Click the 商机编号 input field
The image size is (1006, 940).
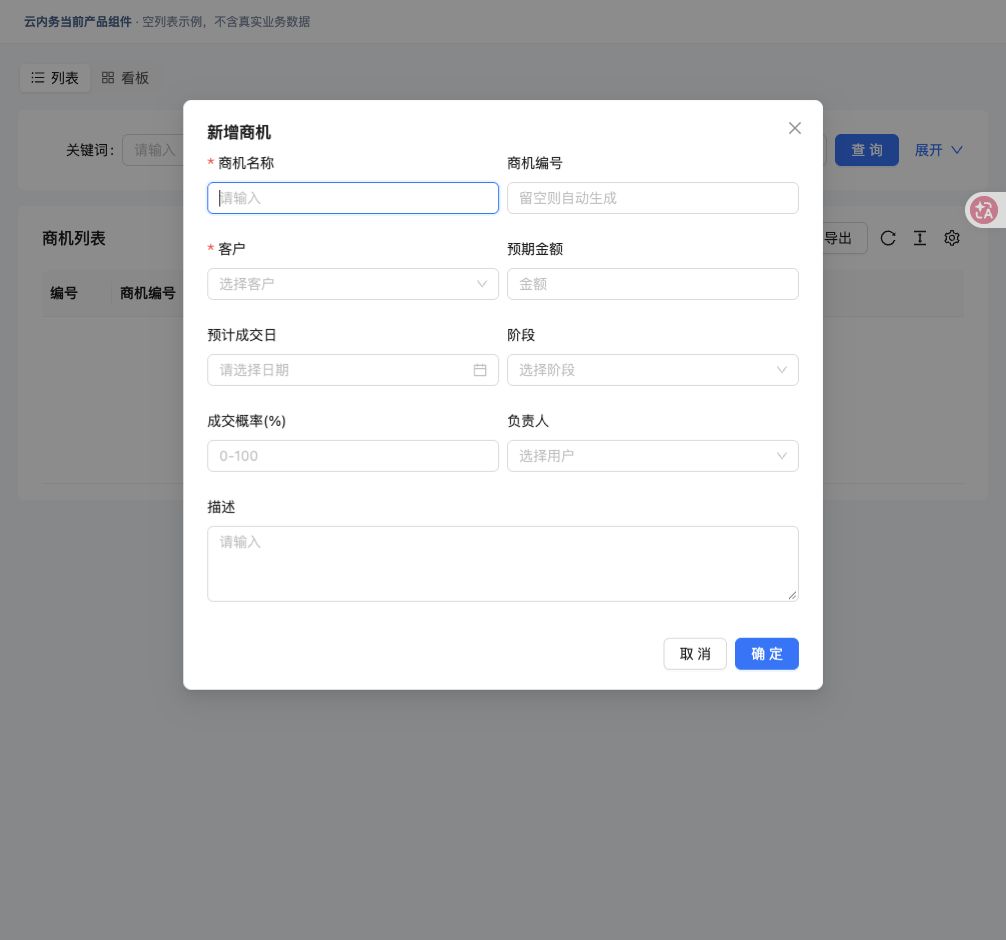652,198
